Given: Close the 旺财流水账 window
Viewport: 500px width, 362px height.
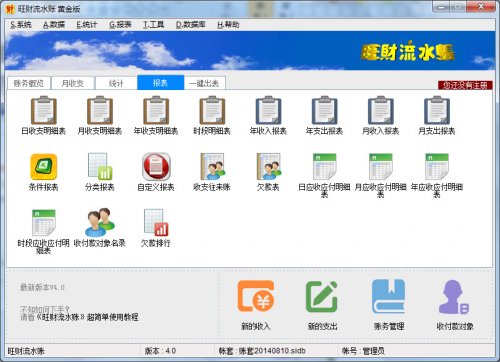Looking at the screenshot, I should pos(481,7).
